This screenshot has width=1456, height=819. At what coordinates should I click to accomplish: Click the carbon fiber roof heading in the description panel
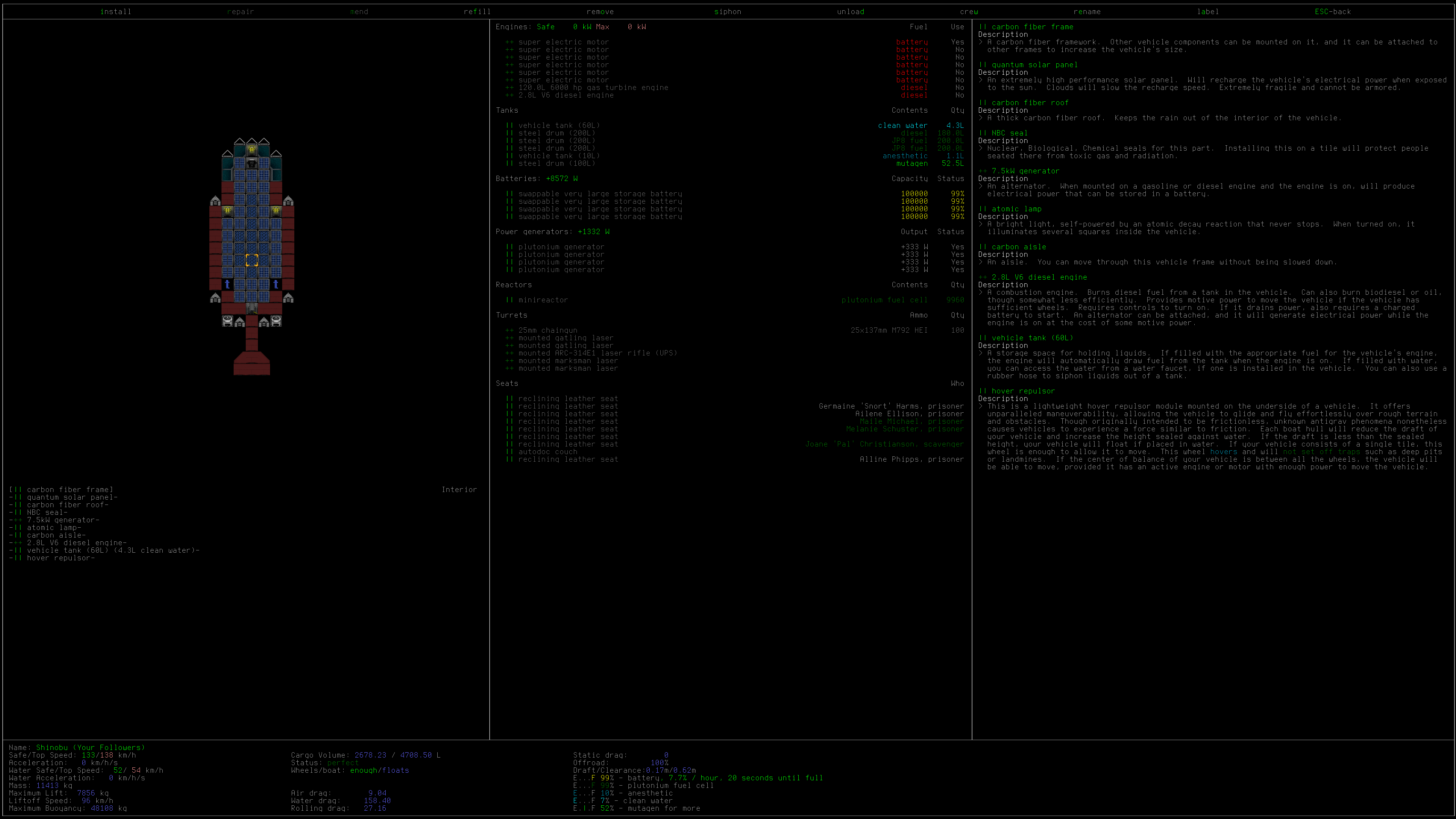coord(1024,103)
